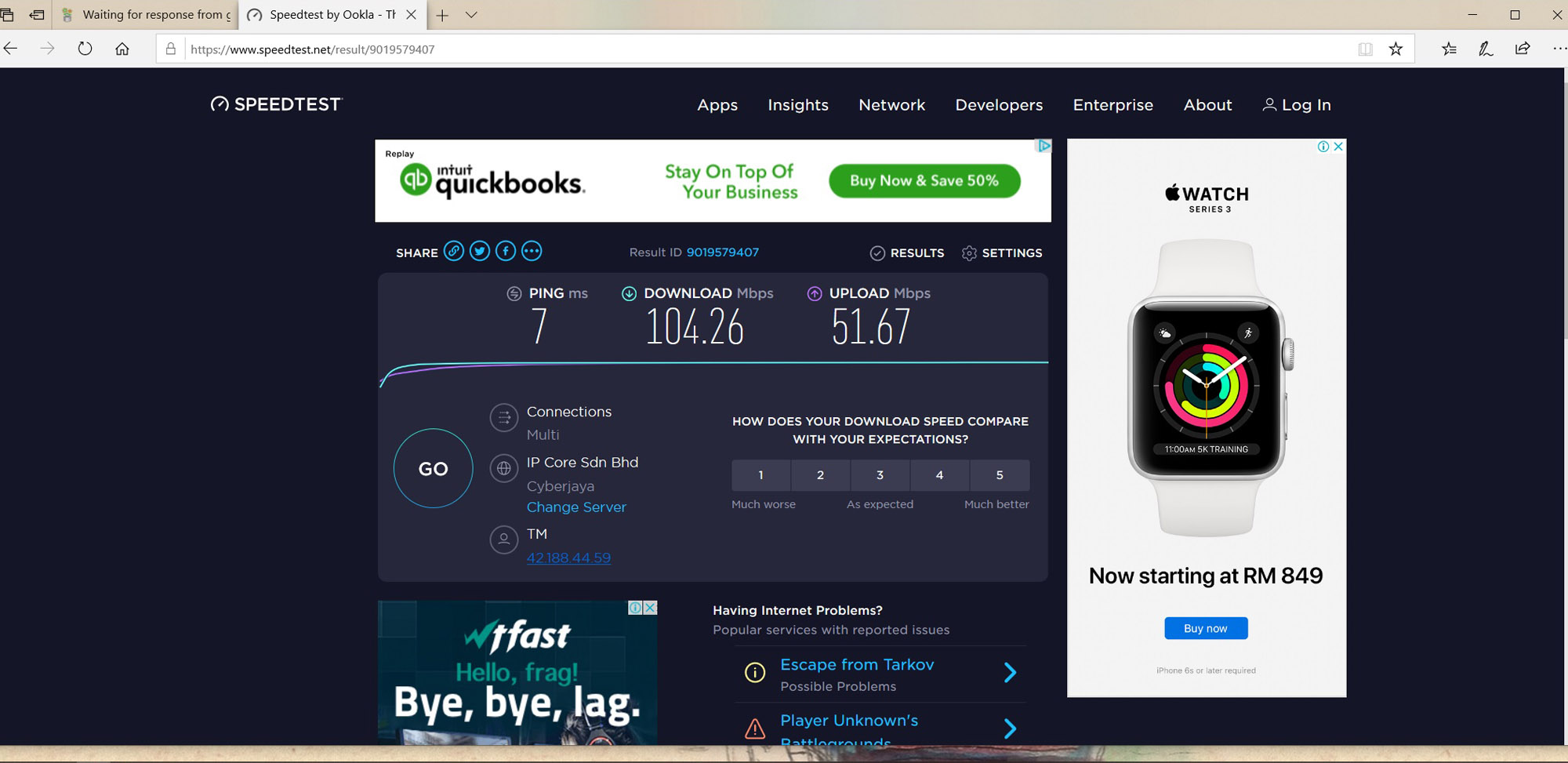Close the Speedtest by Ookla tab
Image resolution: width=1568 pixels, height=763 pixels.
click(x=411, y=15)
